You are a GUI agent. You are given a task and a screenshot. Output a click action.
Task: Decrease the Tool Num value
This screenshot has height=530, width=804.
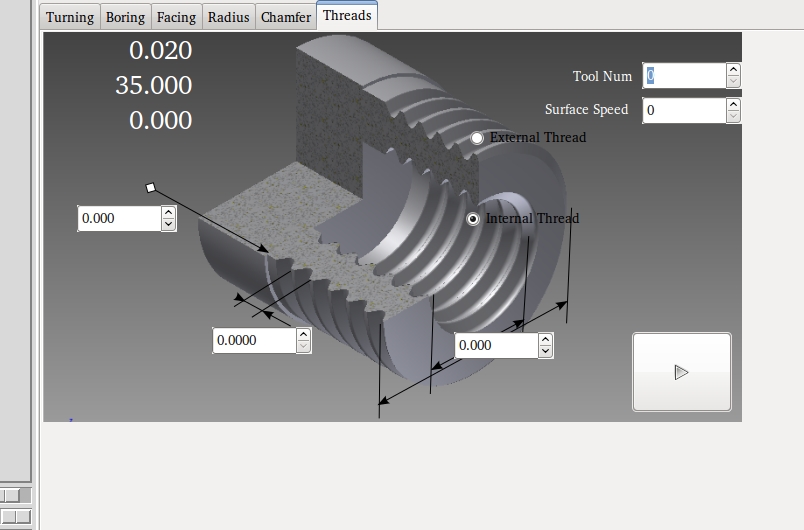(x=733, y=81)
